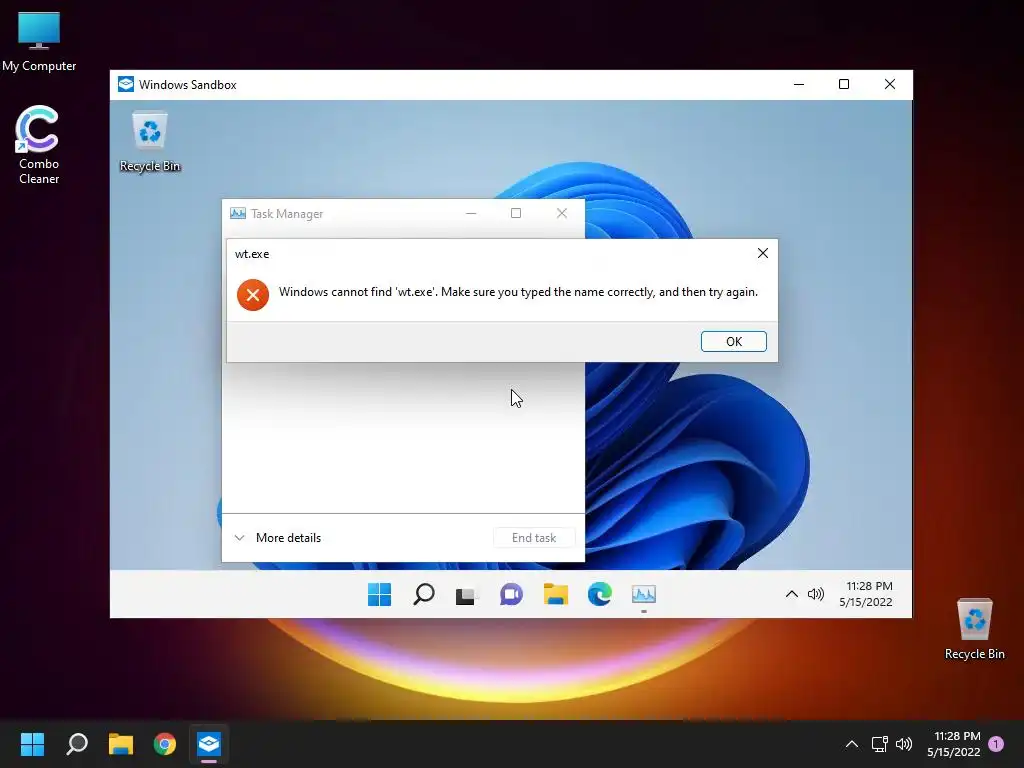Minimize the Task Manager window
This screenshot has height=768, width=1024.
point(471,214)
